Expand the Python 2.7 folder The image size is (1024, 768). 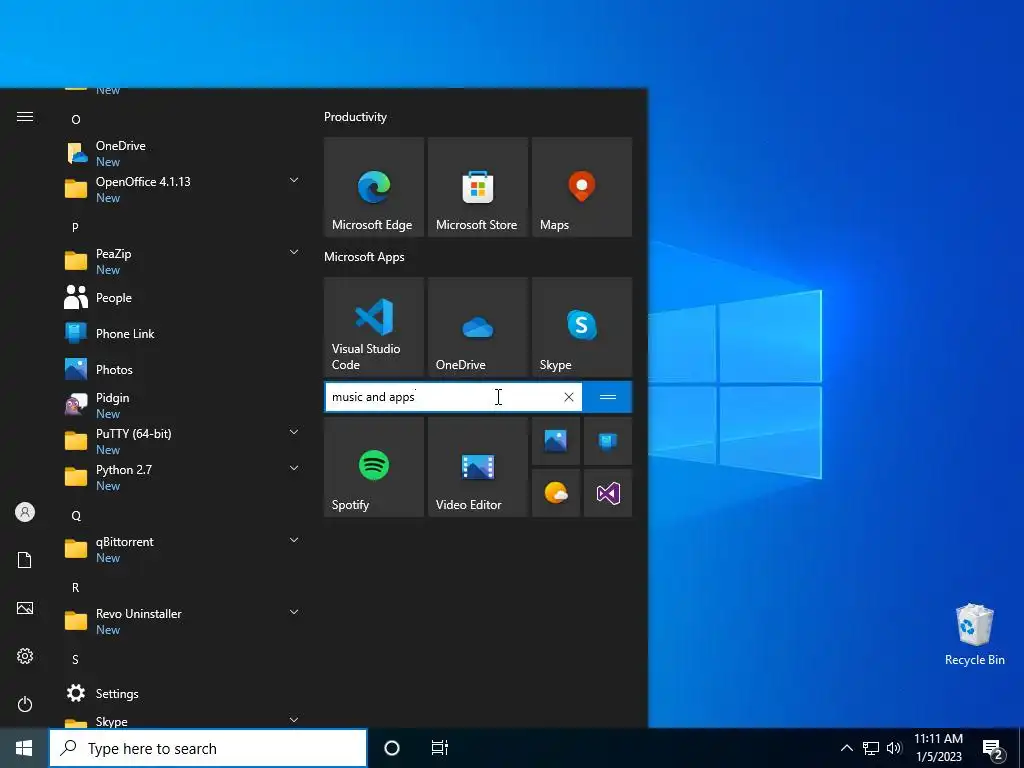pos(294,468)
